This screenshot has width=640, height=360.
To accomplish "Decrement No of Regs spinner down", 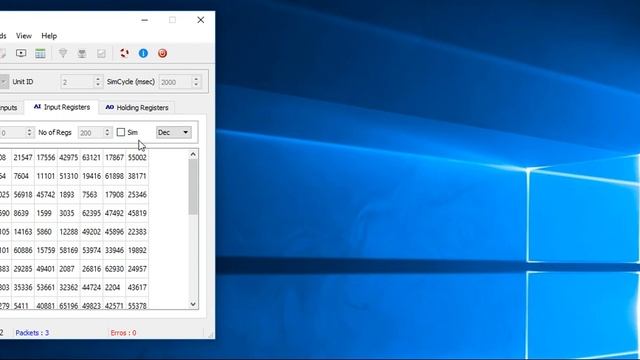I will click(107, 136).
